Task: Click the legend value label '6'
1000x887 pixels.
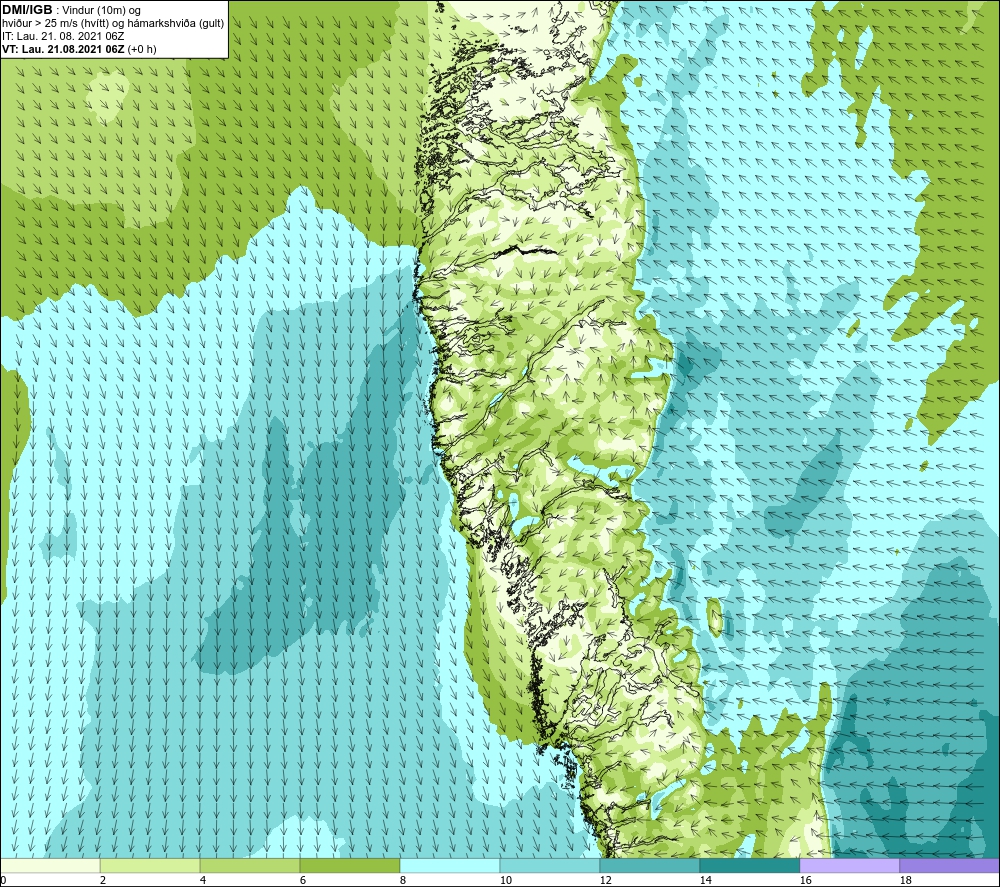Action: [303, 880]
